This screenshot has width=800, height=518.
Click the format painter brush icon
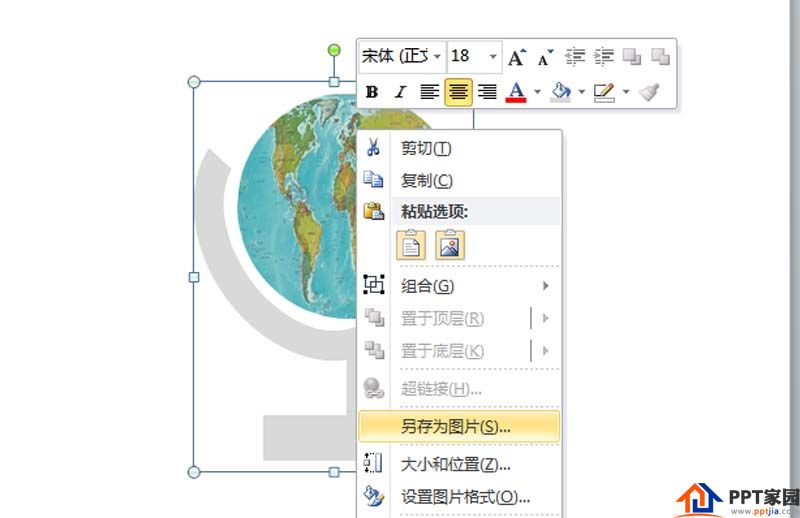650,92
